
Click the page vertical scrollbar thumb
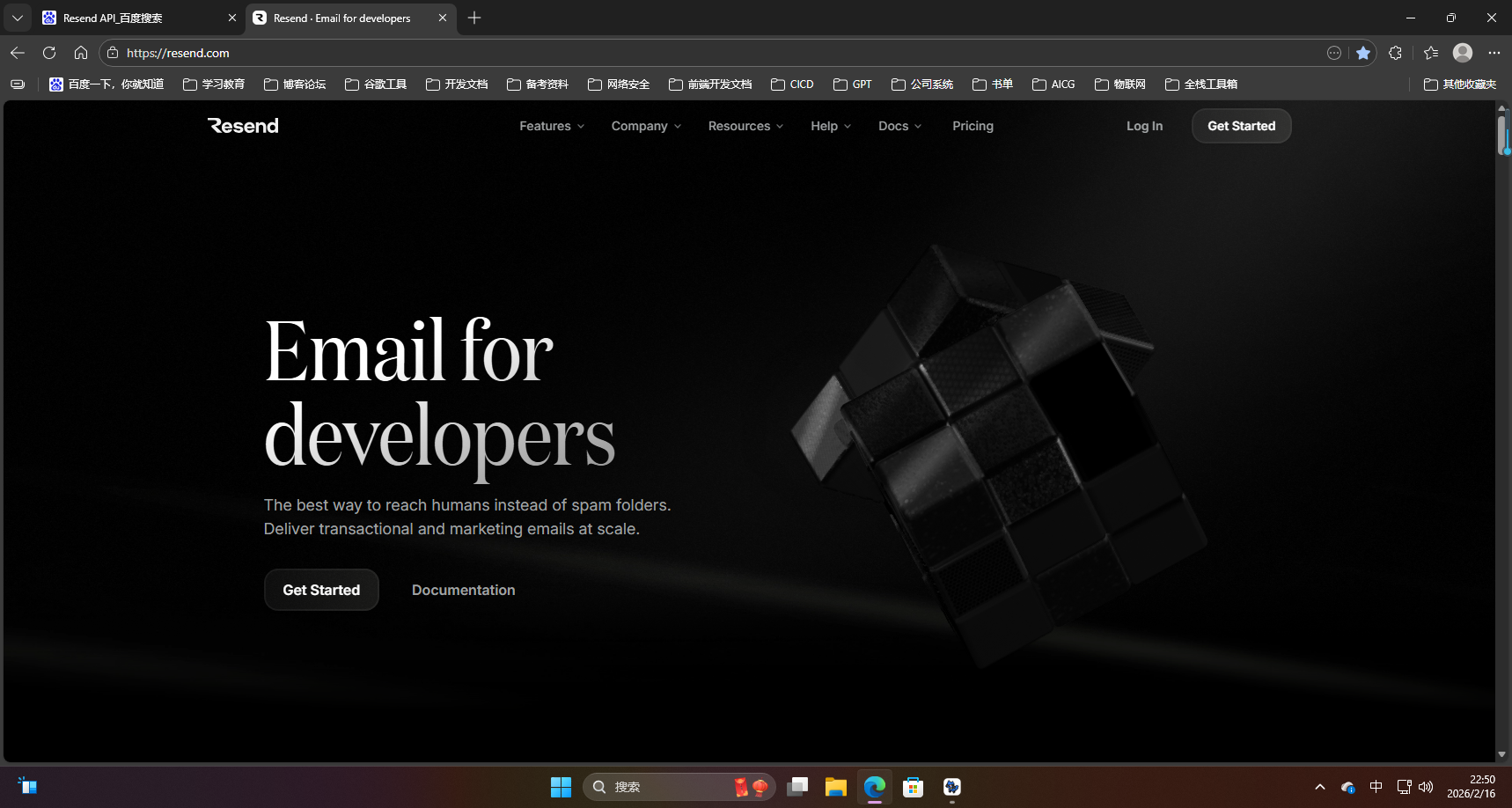coord(1502,135)
